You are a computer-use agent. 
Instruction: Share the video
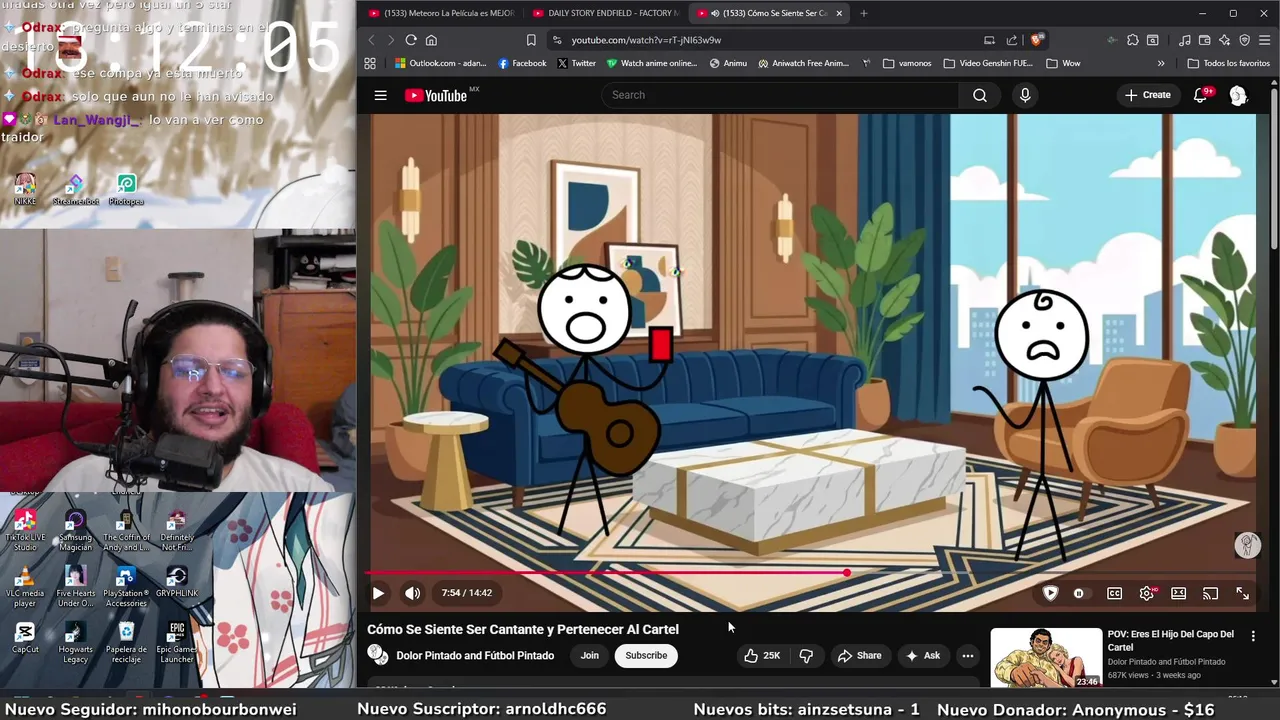pos(860,656)
